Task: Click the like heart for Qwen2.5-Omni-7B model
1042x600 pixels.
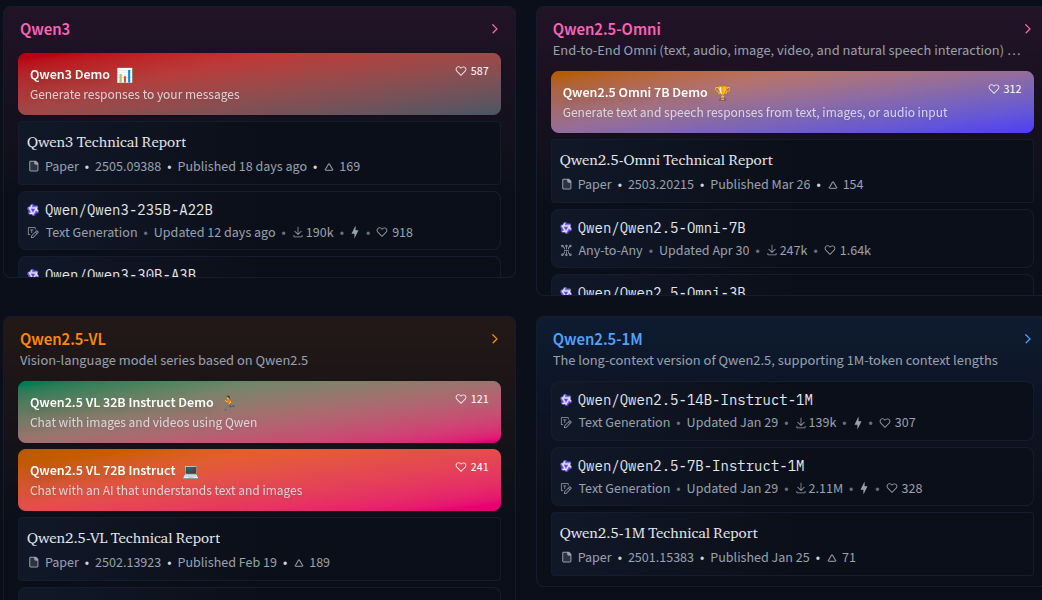Action: [829, 251]
